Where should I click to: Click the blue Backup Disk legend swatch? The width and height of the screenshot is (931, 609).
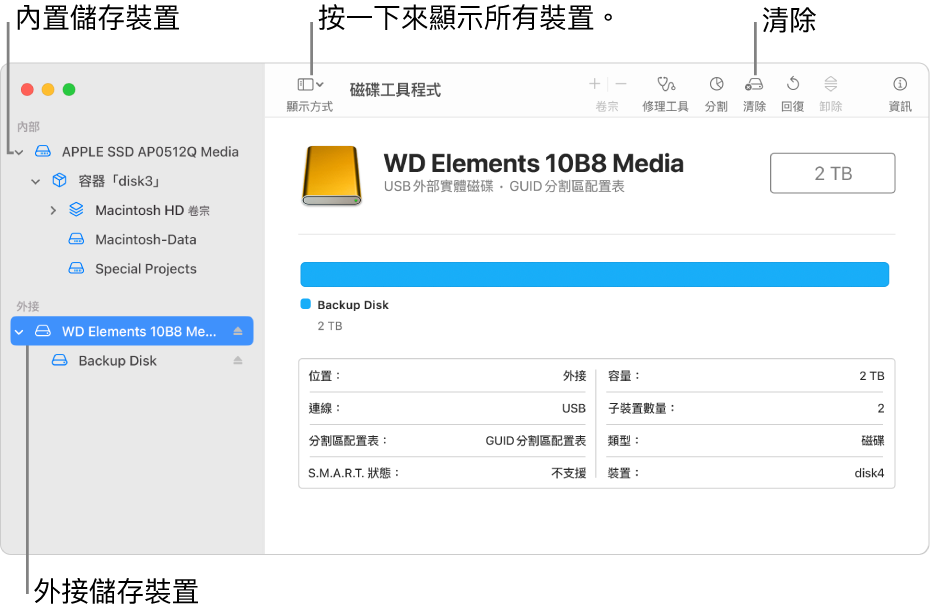[x=306, y=304]
